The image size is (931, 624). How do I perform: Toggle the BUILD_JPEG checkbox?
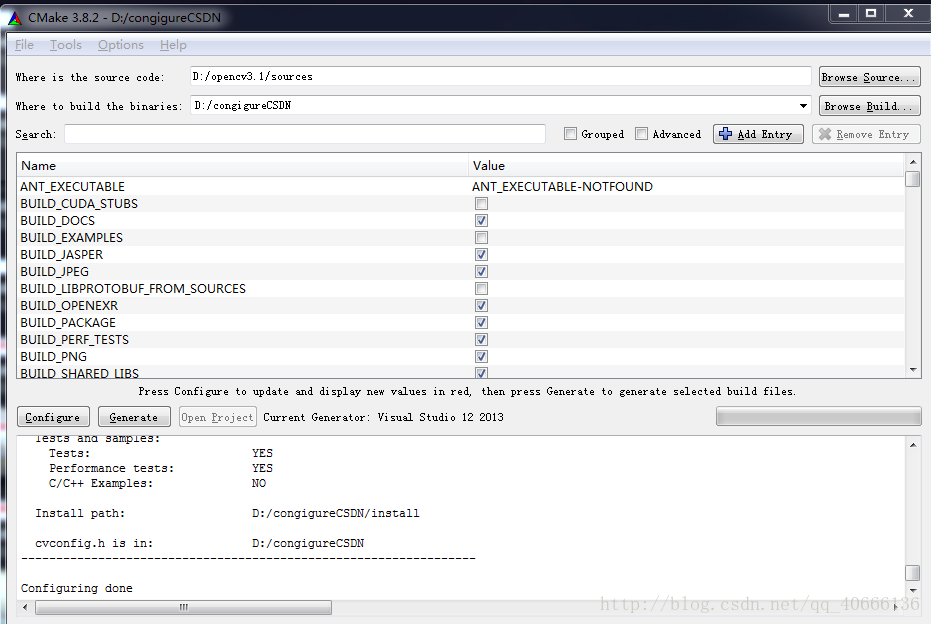481,271
